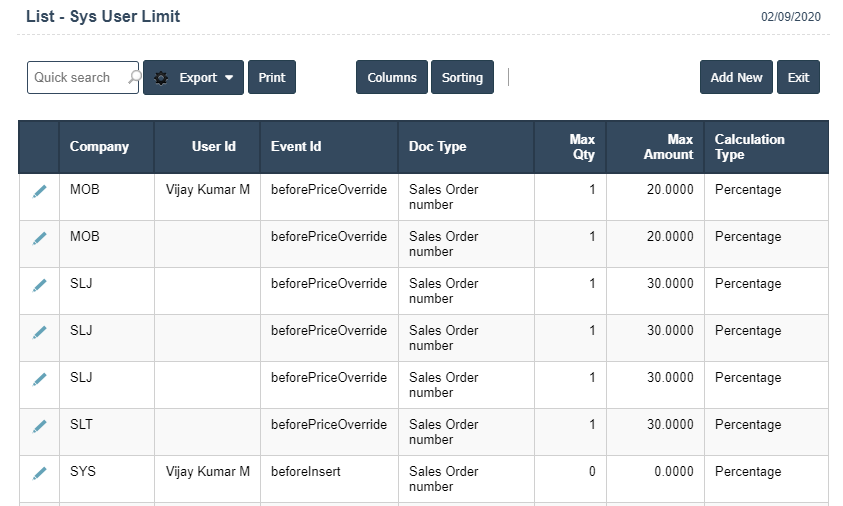Image resolution: width=843 pixels, height=506 pixels.
Task: Click Add New to create a record
Action: [x=736, y=78]
